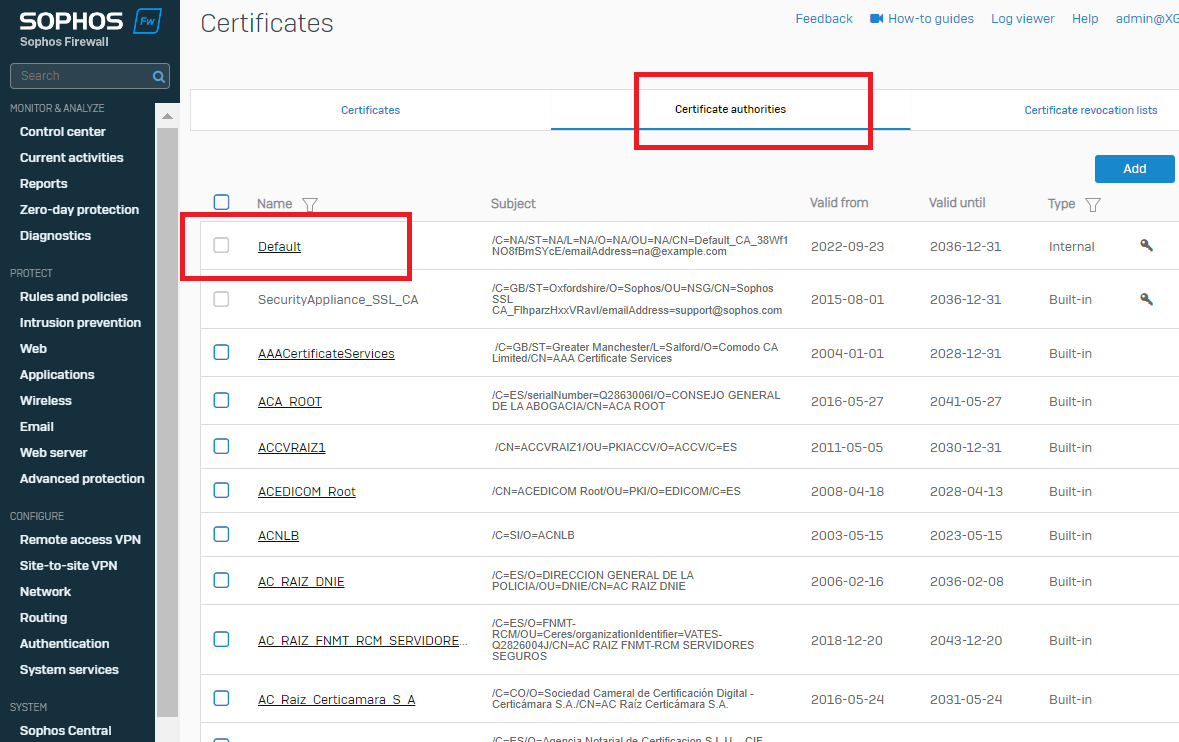
Task: Open Routing menu item
Action: pos(43,618)
